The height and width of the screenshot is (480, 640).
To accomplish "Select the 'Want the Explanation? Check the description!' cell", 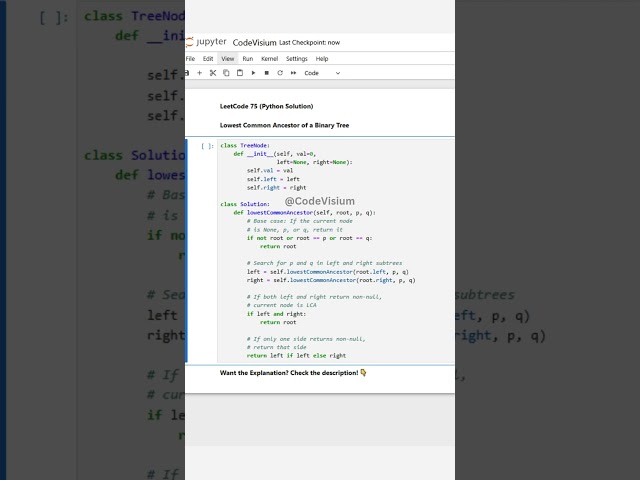I will coord(293,373).
